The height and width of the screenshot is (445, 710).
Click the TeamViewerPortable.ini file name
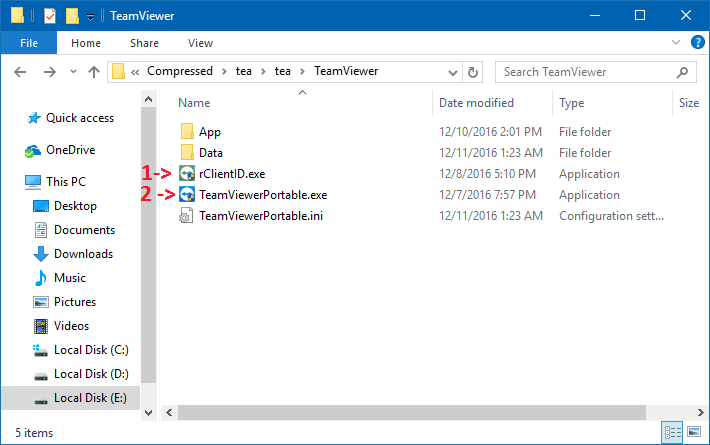(x=261, y=215)
